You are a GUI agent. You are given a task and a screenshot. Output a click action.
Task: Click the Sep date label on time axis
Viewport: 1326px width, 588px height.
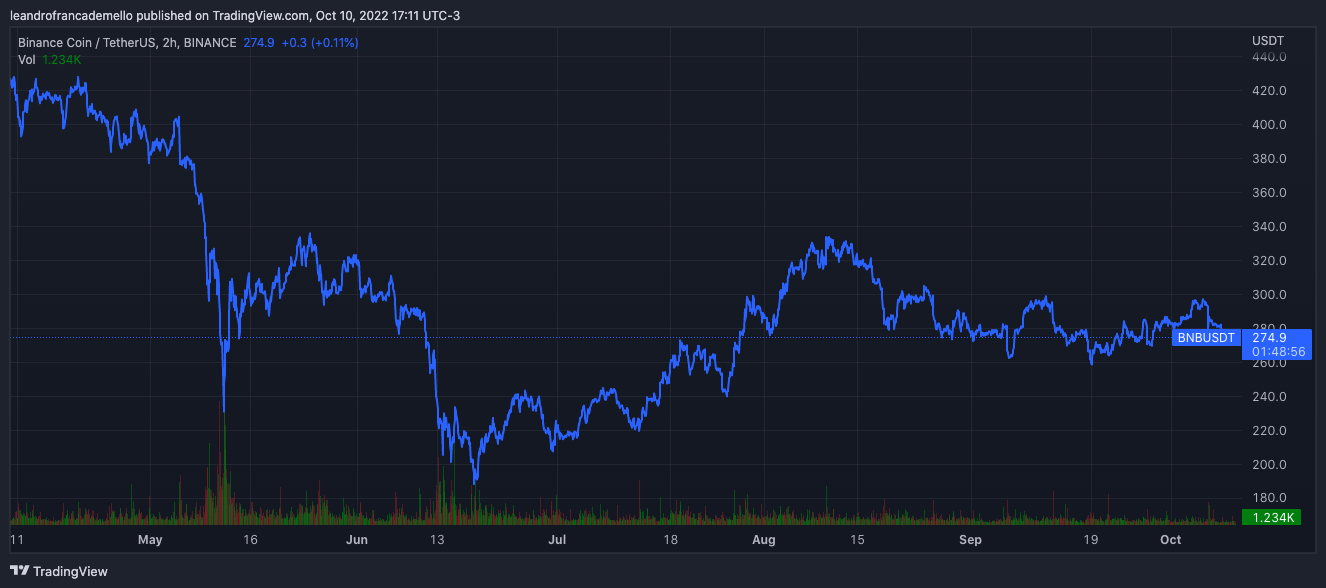click(969, 540)
